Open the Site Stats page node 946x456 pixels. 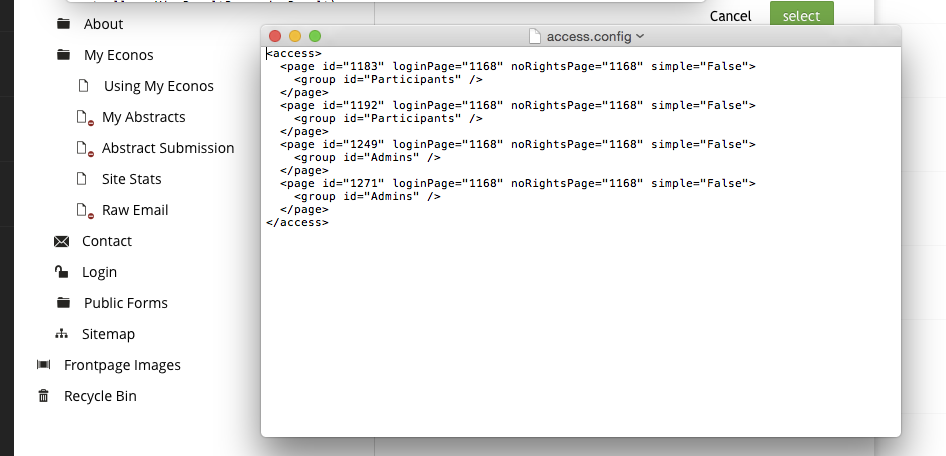(131, 179)
